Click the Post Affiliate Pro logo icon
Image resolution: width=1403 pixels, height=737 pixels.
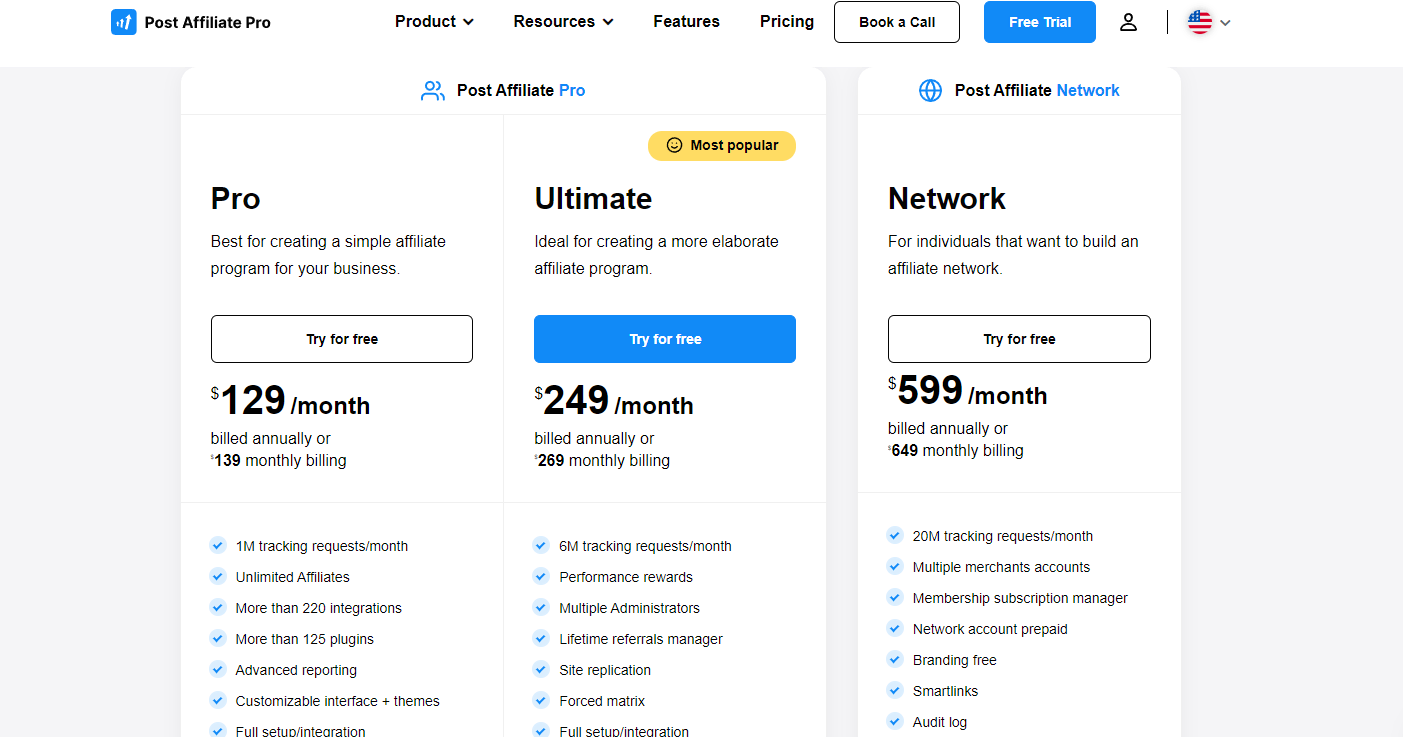coord(124,22)
